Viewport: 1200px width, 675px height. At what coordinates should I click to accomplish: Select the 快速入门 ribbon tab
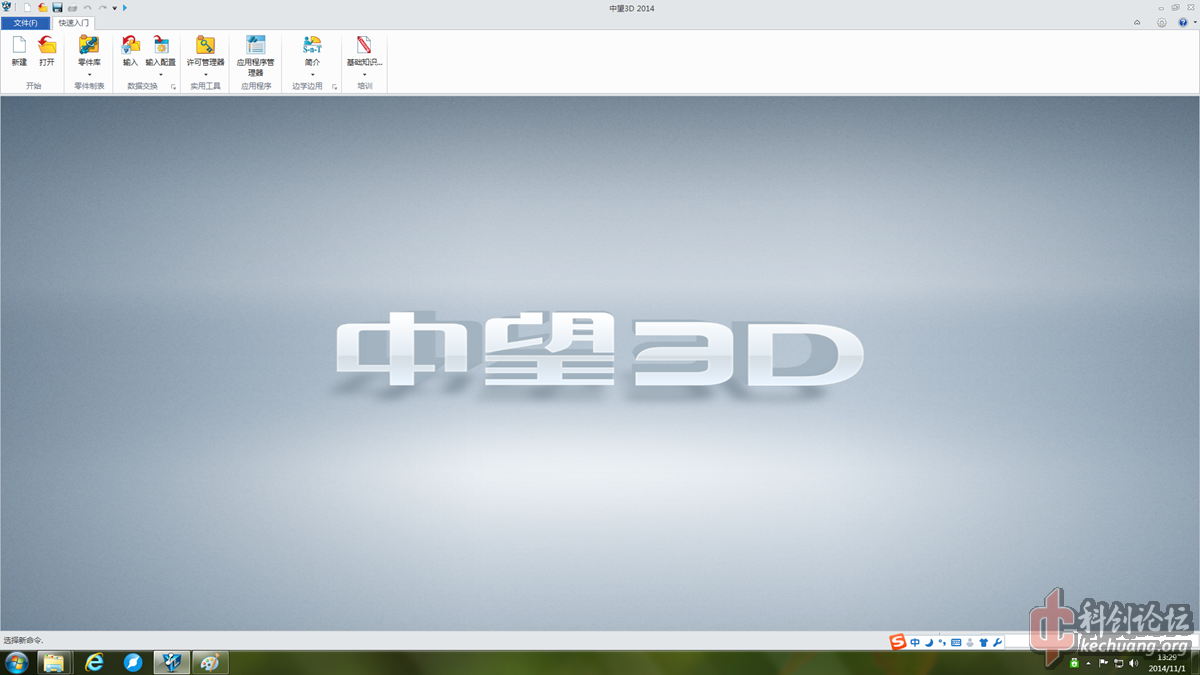click(x=74, y=22)
